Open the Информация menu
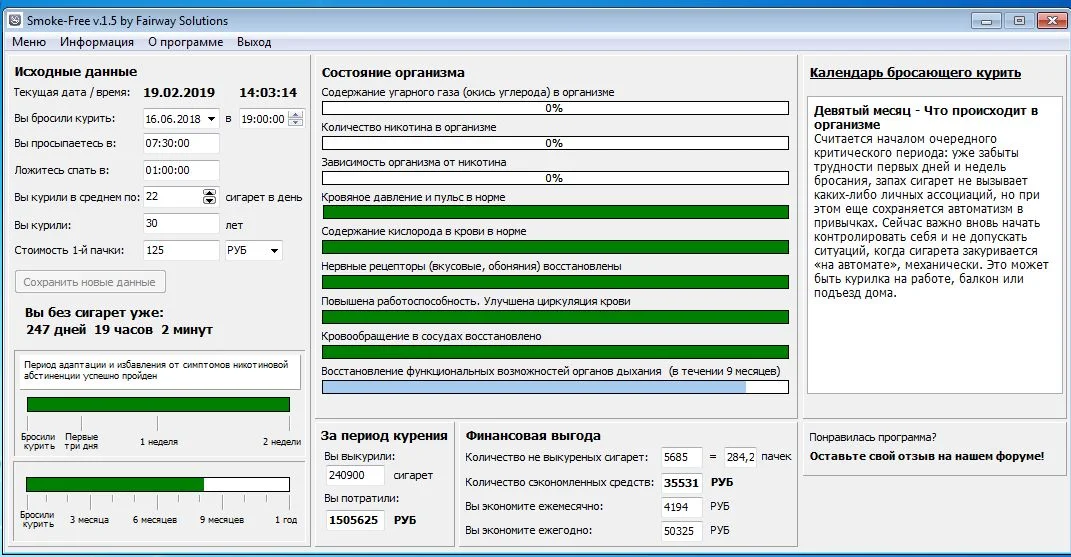1071x557 pixels. 97,42
